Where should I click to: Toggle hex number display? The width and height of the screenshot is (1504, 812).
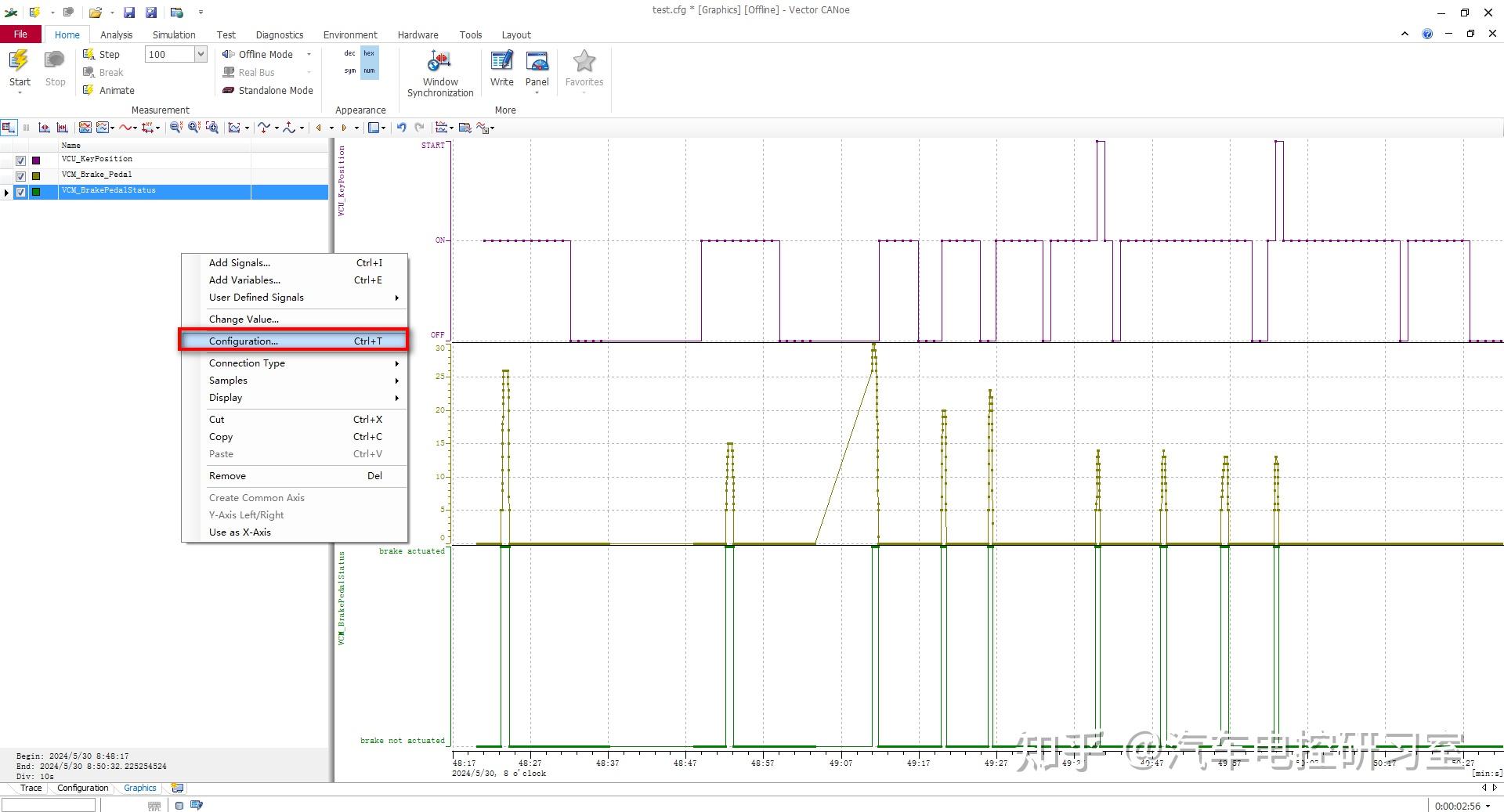click(369, 53)
